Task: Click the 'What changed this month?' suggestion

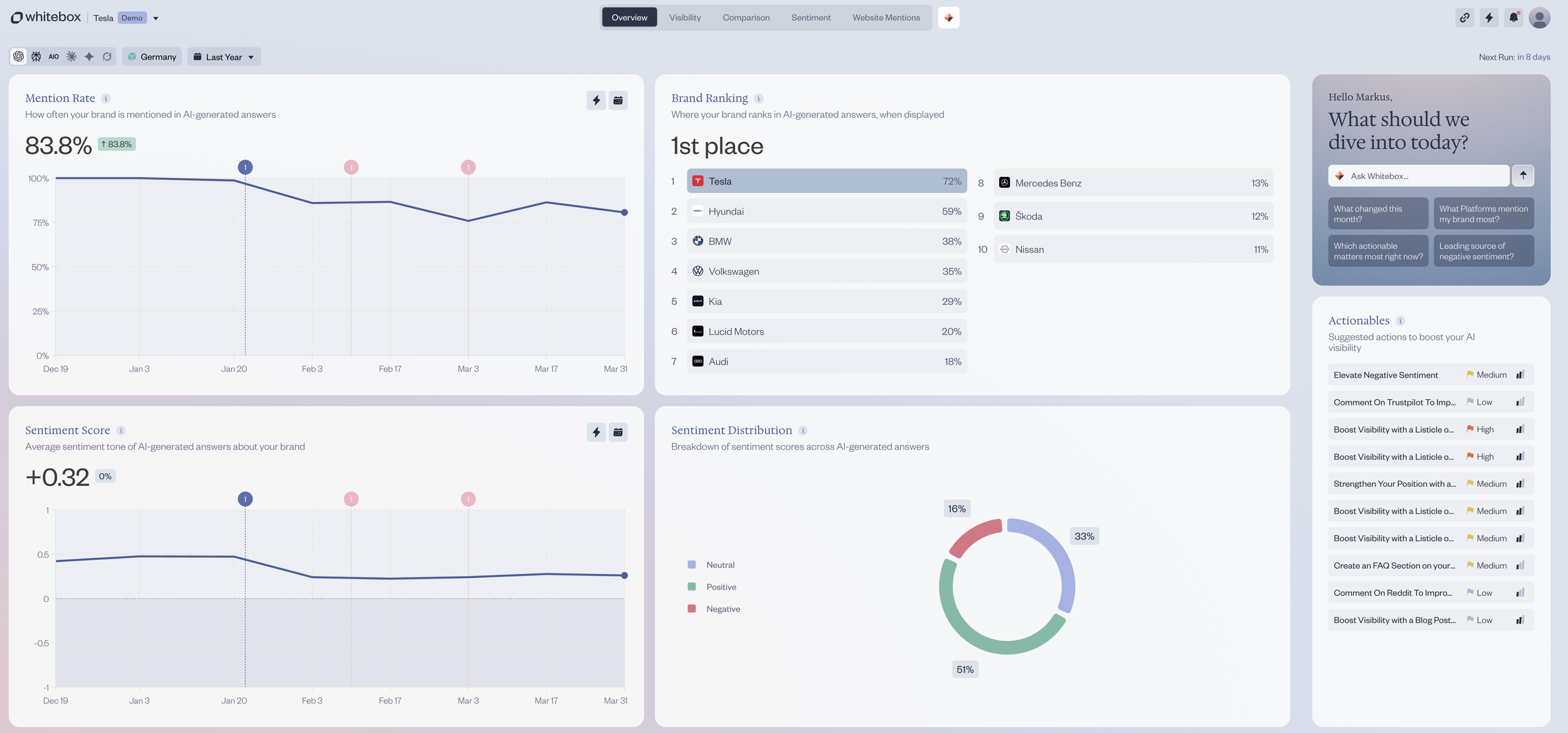Action: tap(1378, 213)
